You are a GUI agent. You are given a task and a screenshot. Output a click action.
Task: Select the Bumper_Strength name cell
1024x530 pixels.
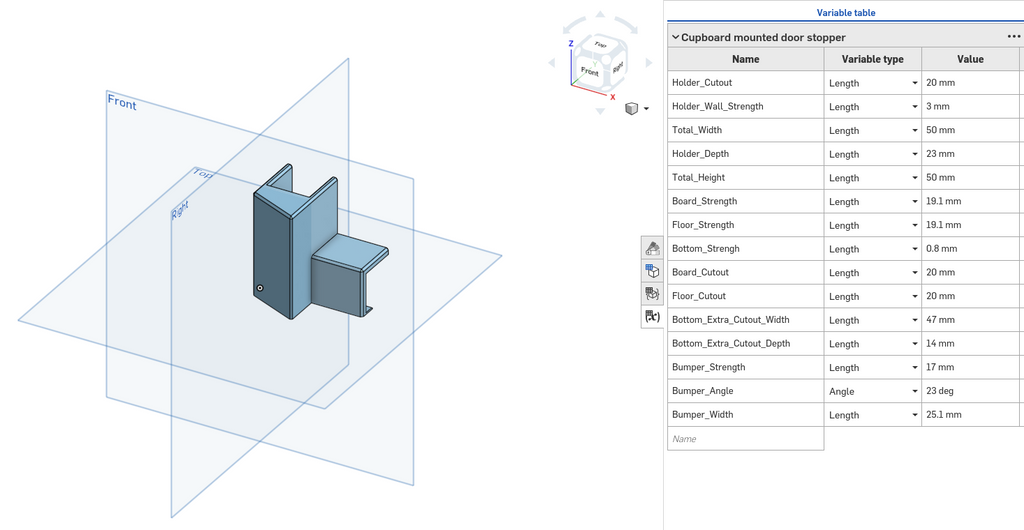[x=745, y=367]
